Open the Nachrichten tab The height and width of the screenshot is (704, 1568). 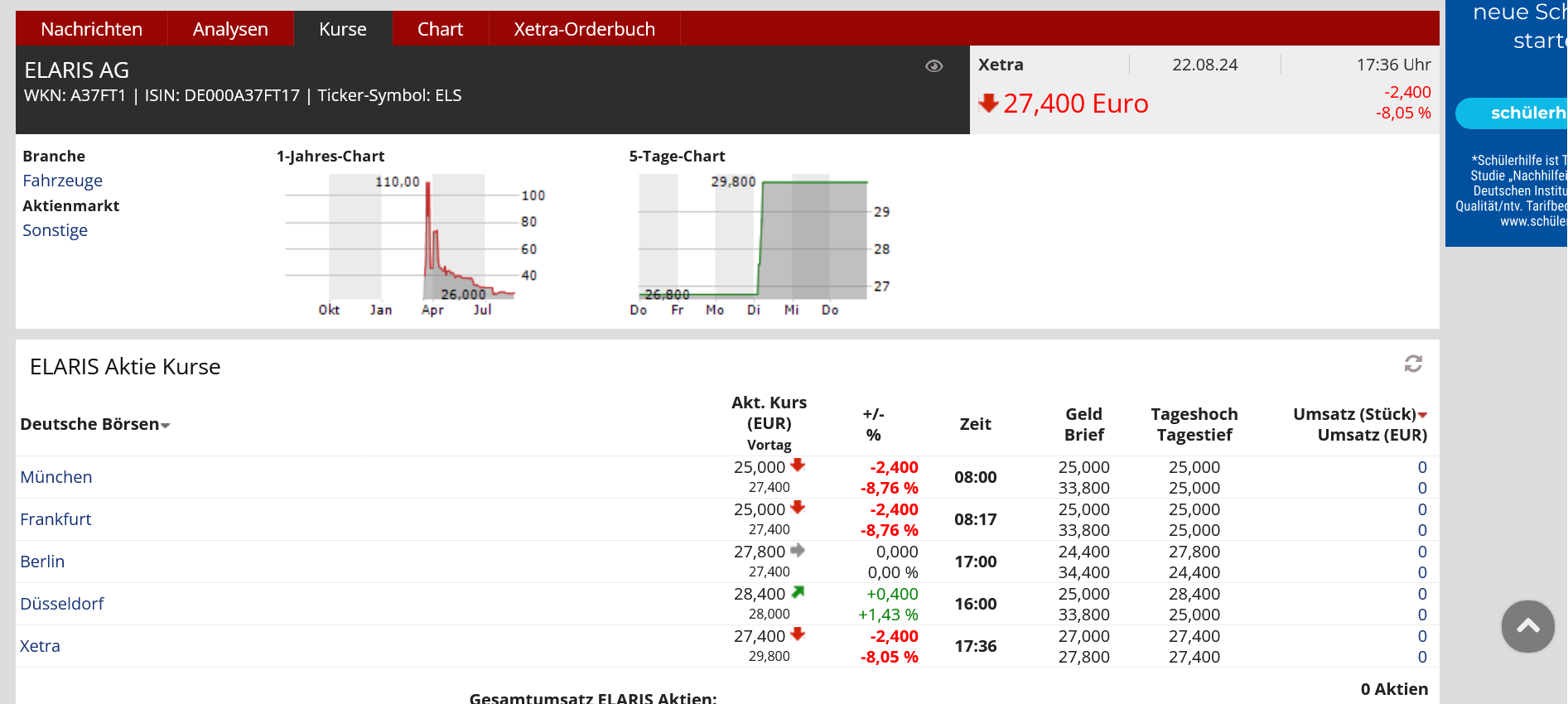(x=91, y=29)
